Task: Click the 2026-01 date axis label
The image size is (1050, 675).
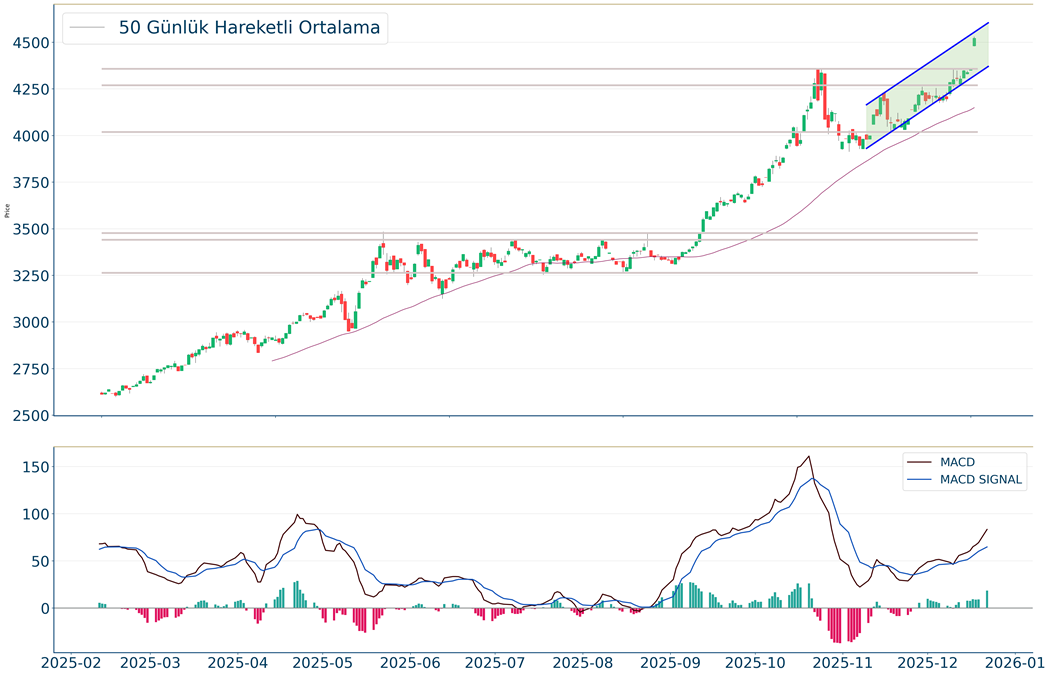Action: coord(1012,663)
